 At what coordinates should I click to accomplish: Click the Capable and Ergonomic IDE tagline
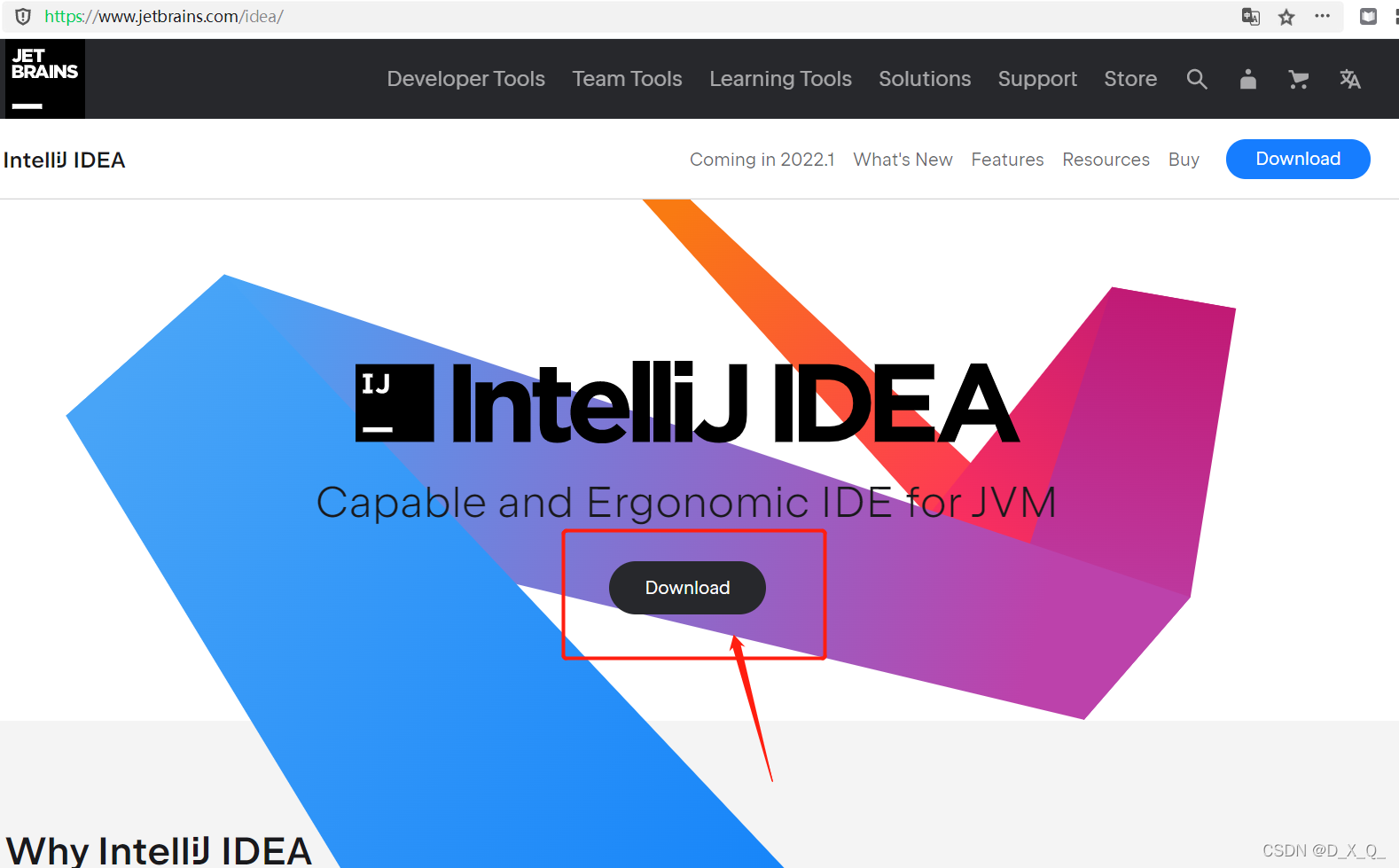(x=686, y=503)
